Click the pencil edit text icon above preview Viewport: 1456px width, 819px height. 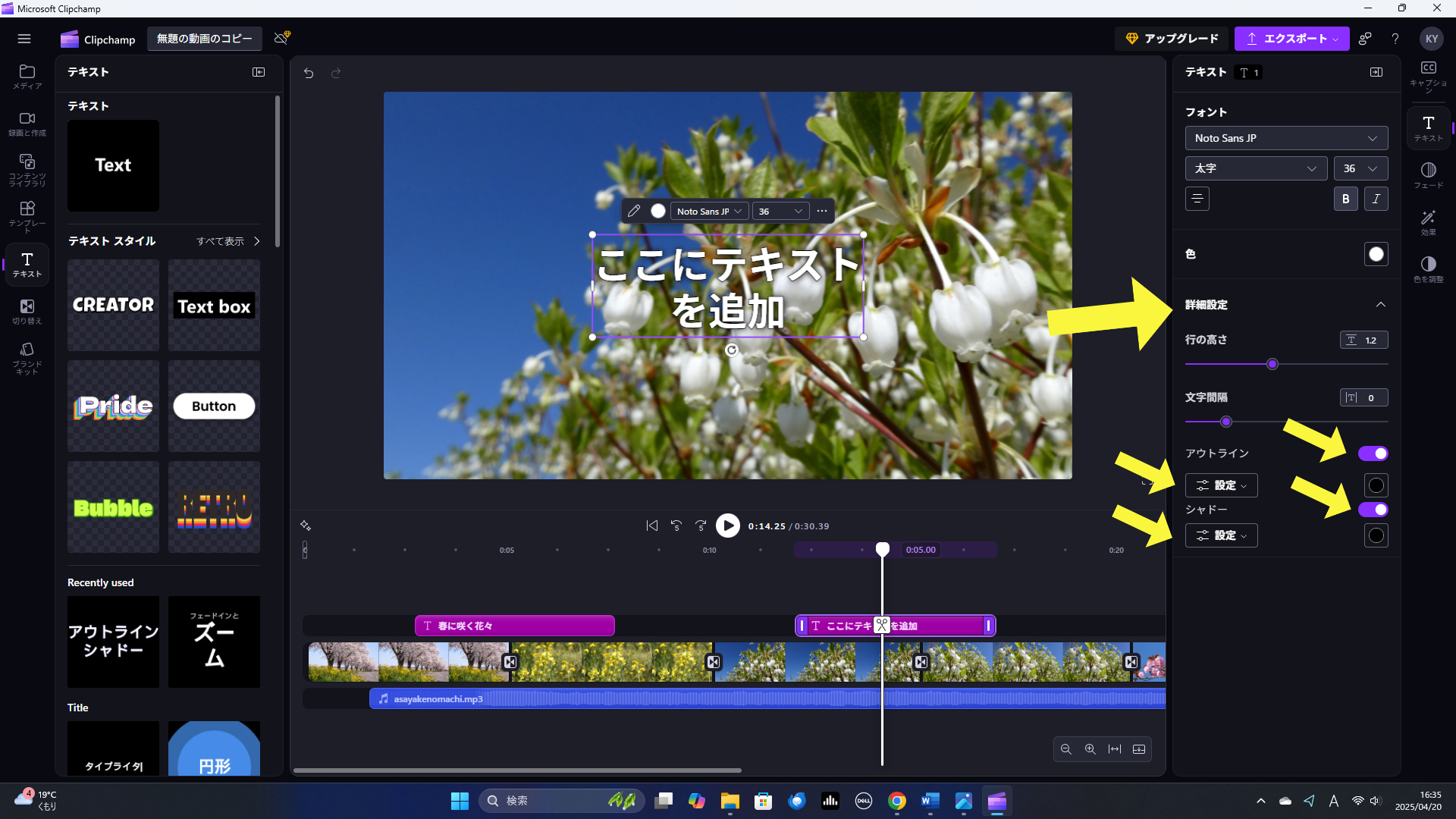point(634,211)
